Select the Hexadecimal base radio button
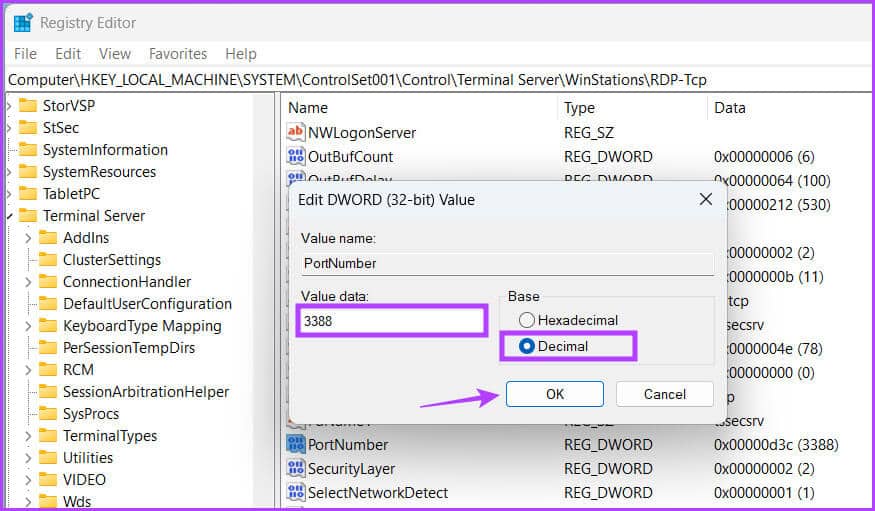Image resolution: width=875 pixels, height=511 pixels. tap(526, 320)
